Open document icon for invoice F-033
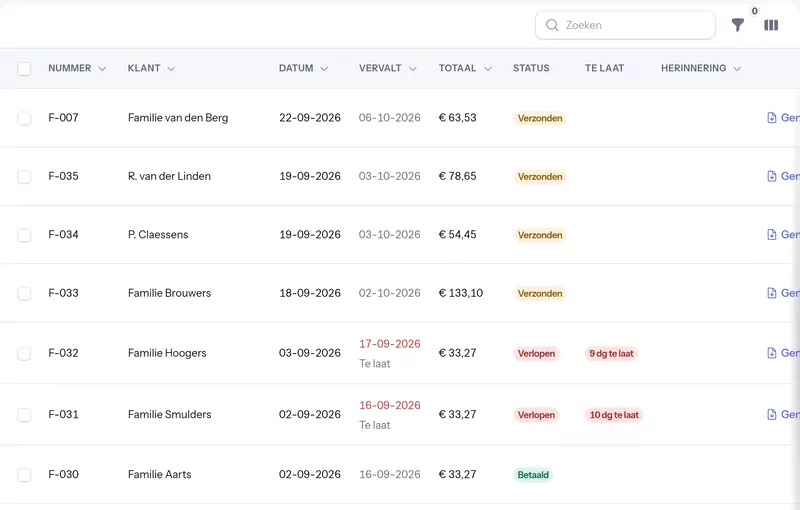The height and width of the screenshot is (510, 800). 772,293
